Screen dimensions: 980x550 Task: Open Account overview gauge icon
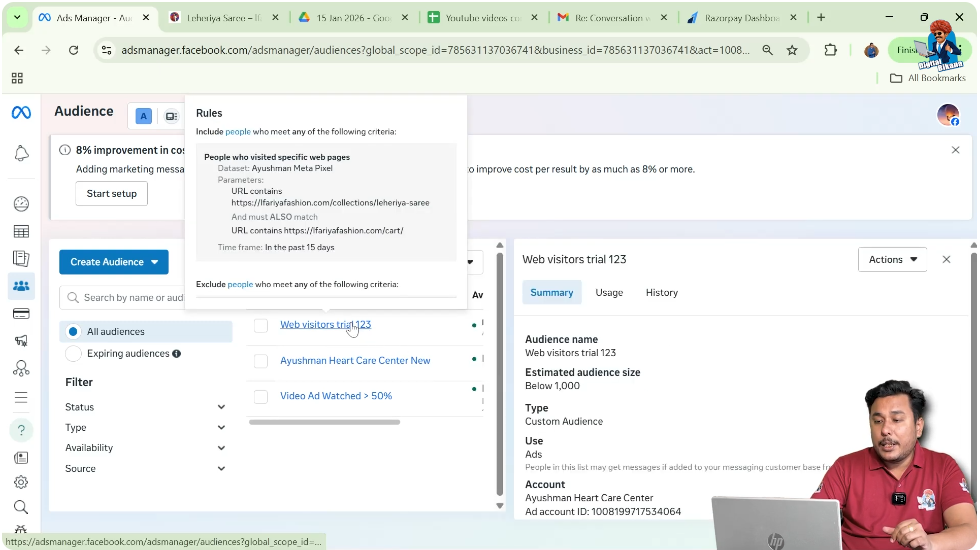pyautogui.click(x=21, y=204)
